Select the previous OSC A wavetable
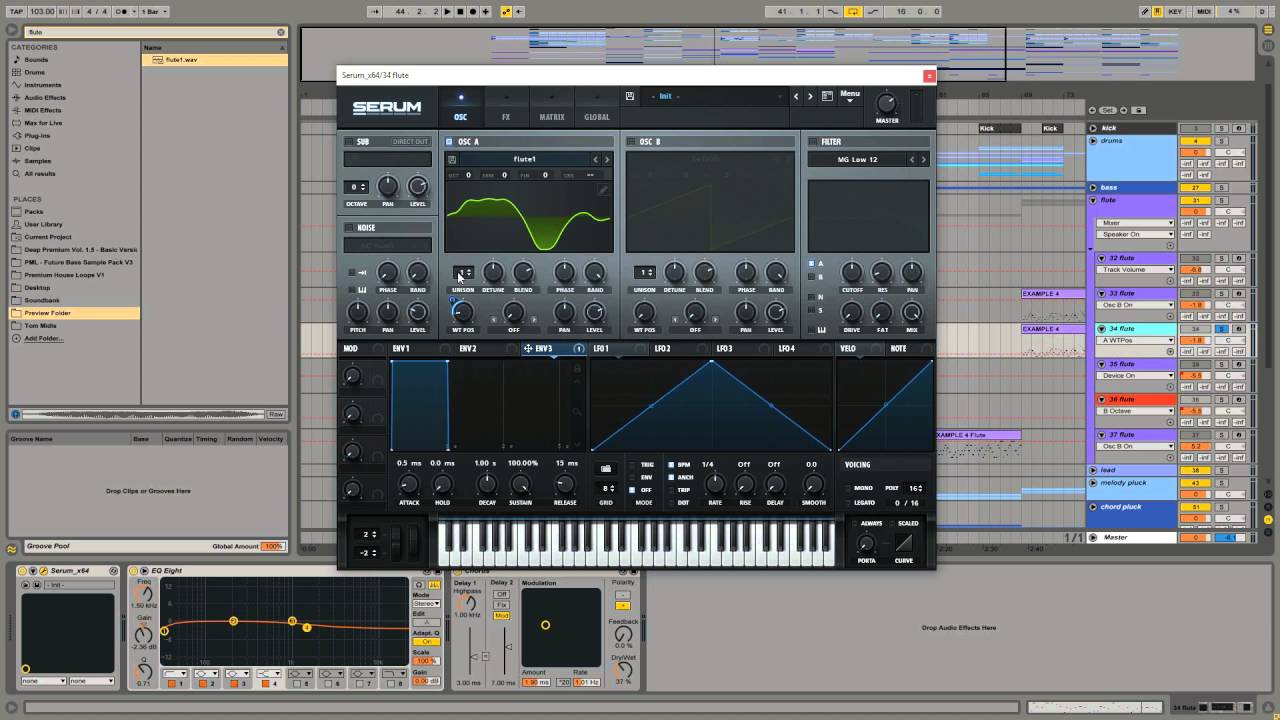Screen dimensions: 1280x720 pos(595,159)
